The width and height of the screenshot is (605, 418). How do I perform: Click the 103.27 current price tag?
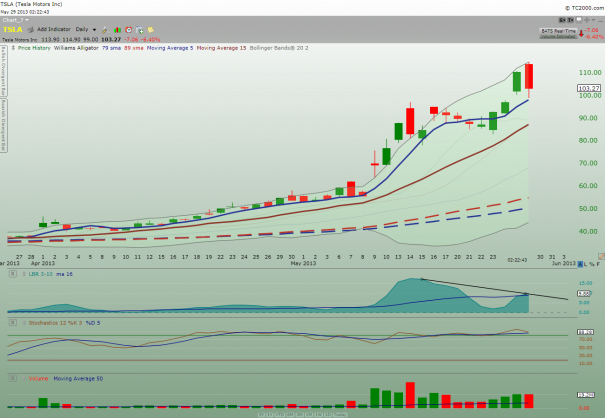[589, 88]
